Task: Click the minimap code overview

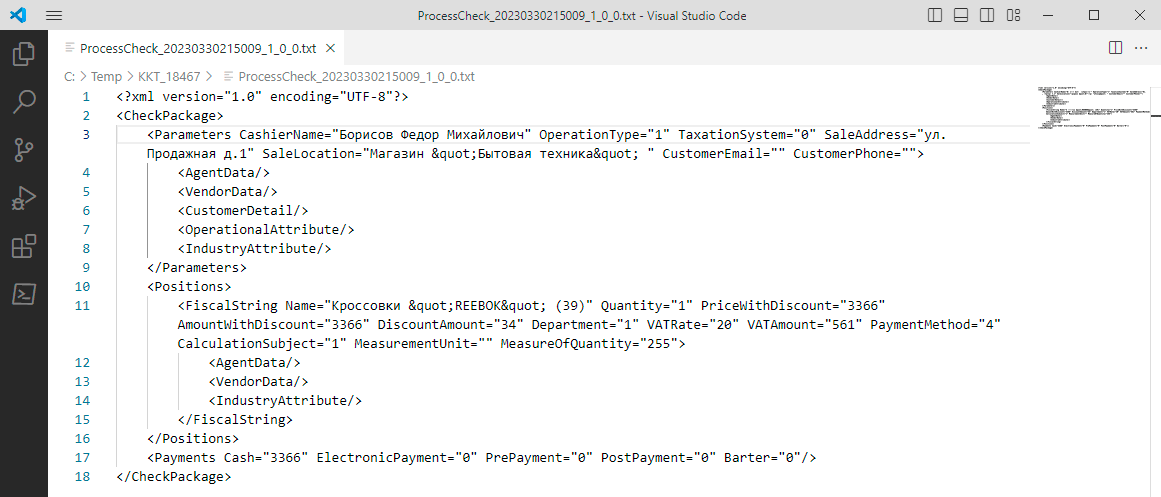Action: pyautogui.click(x=1093, y=109)
